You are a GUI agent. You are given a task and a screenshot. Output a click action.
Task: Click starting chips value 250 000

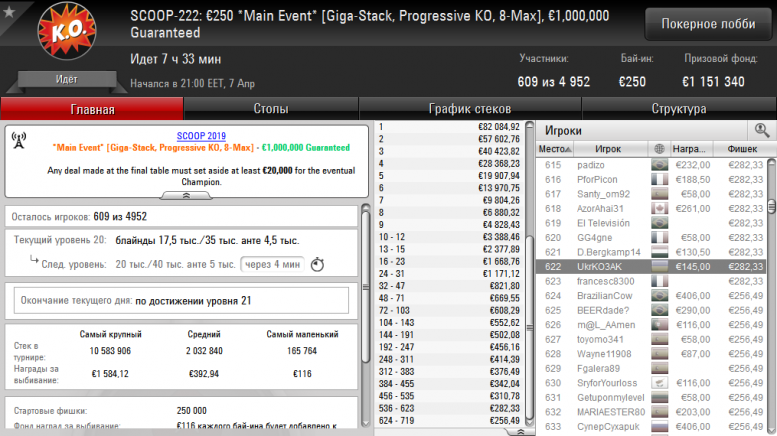[191, 411]
